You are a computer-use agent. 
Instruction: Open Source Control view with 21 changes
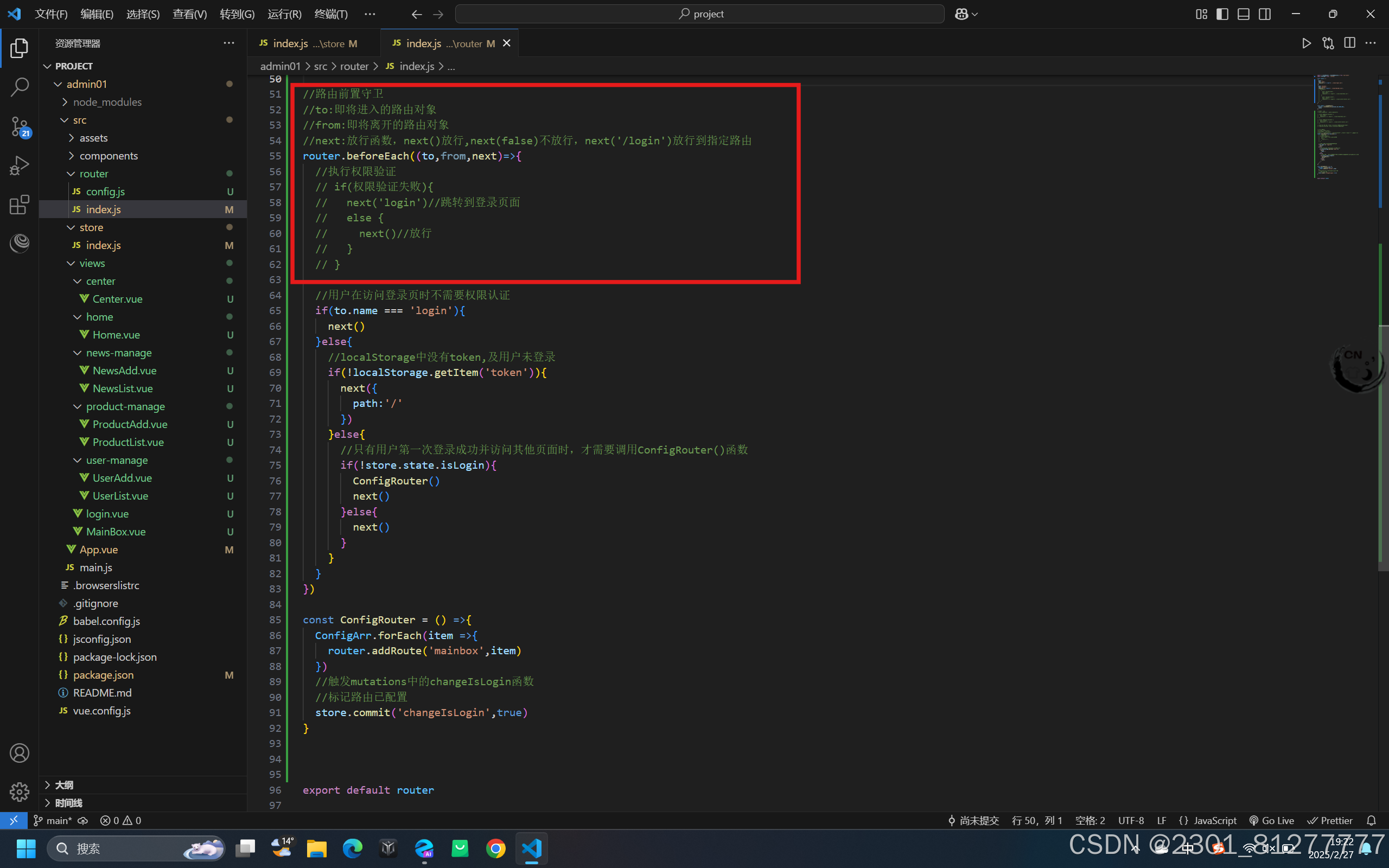[20, 126]
